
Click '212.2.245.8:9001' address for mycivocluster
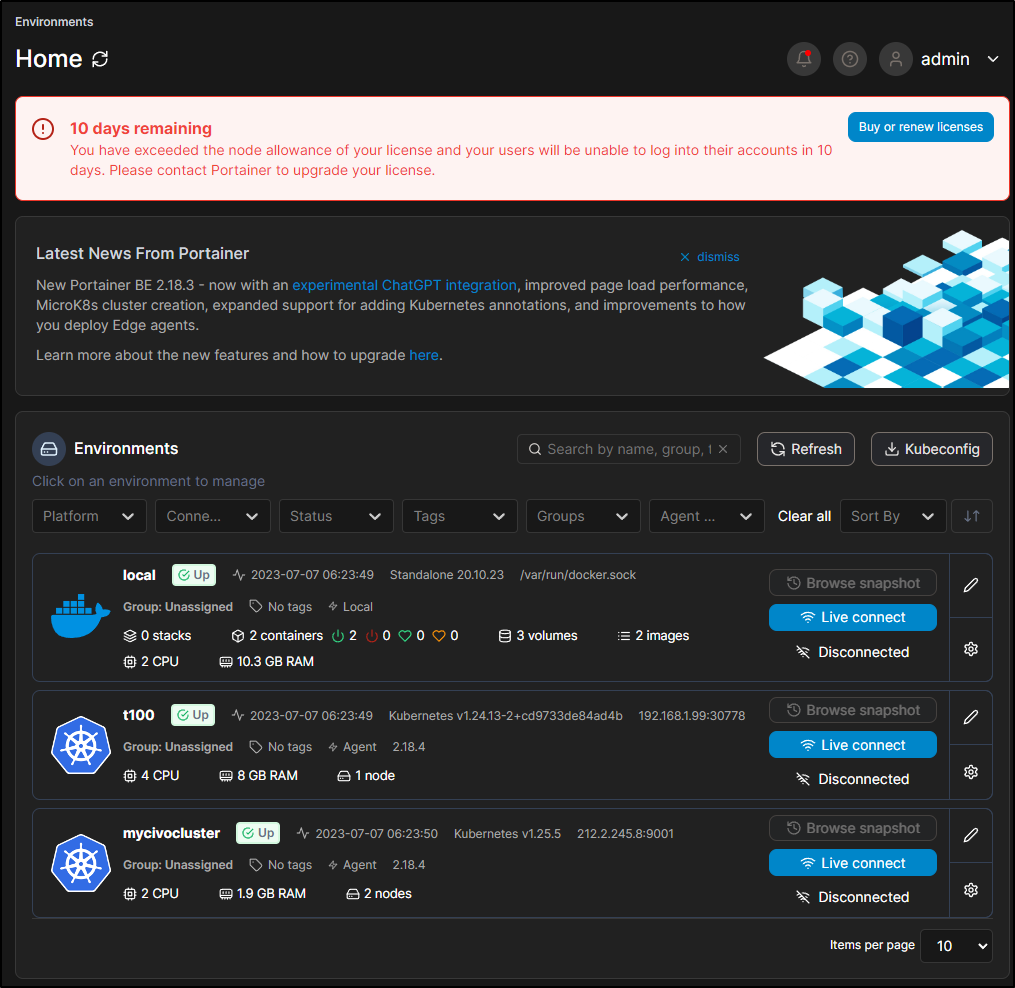coord(625,833)
